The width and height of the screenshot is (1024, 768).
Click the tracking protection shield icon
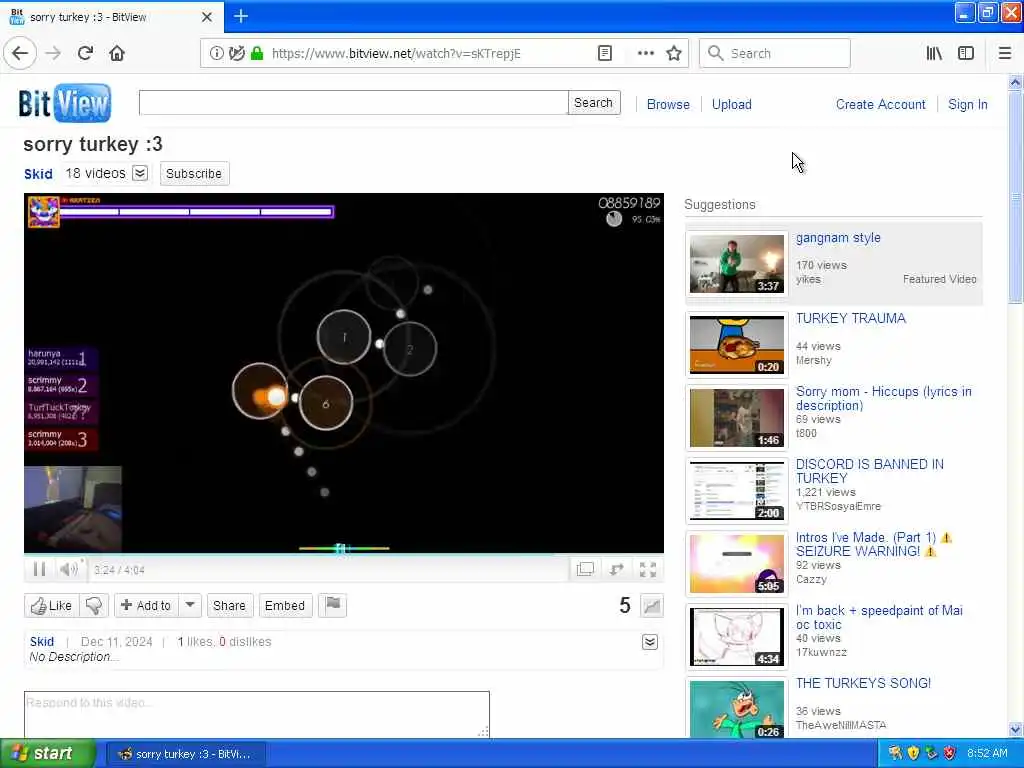[x=236, y=53]
